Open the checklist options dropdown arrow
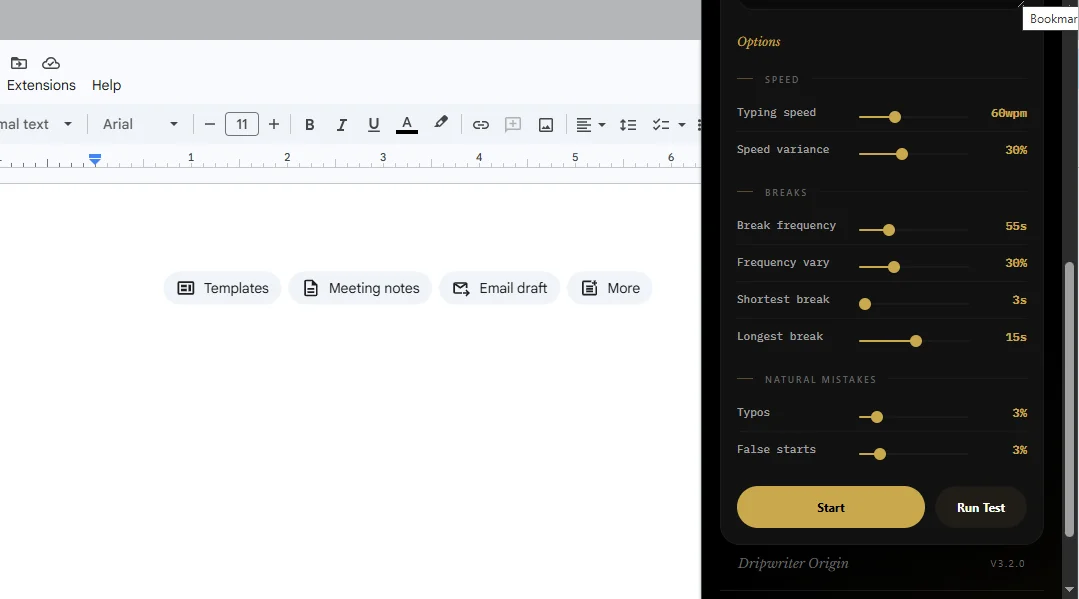 coord(682,125)
